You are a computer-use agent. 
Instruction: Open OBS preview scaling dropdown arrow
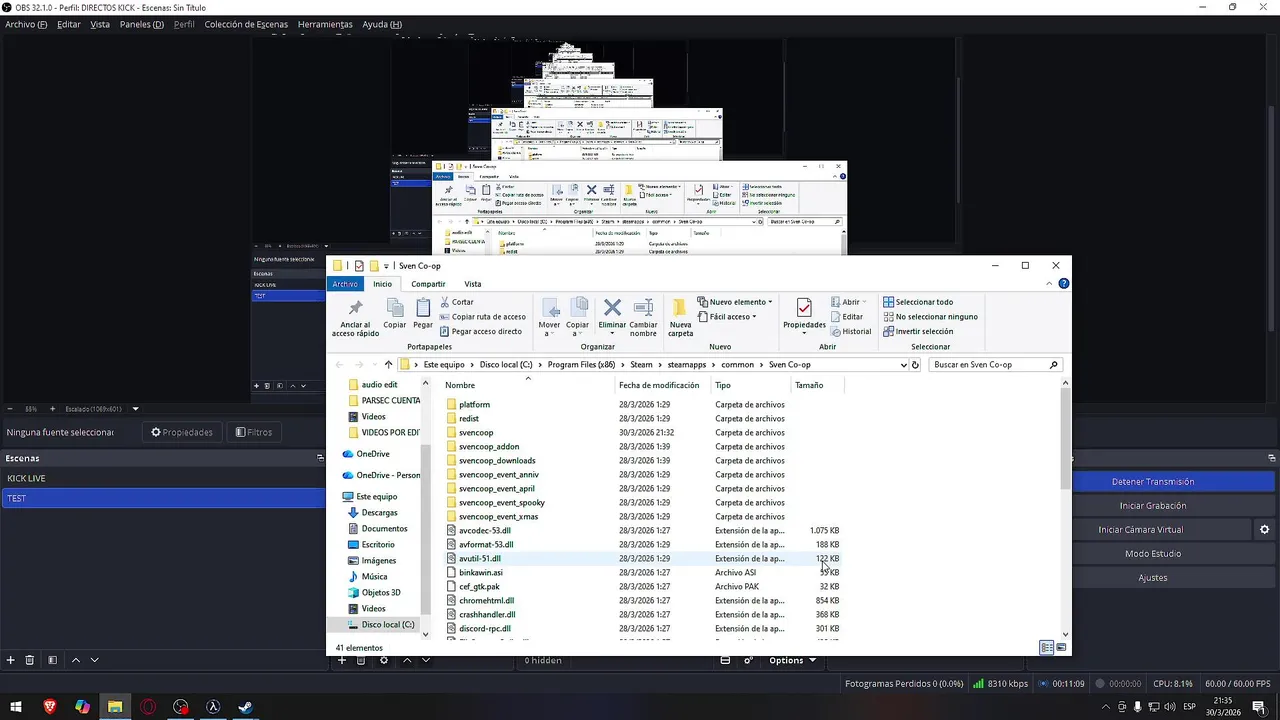click(135, 409)
